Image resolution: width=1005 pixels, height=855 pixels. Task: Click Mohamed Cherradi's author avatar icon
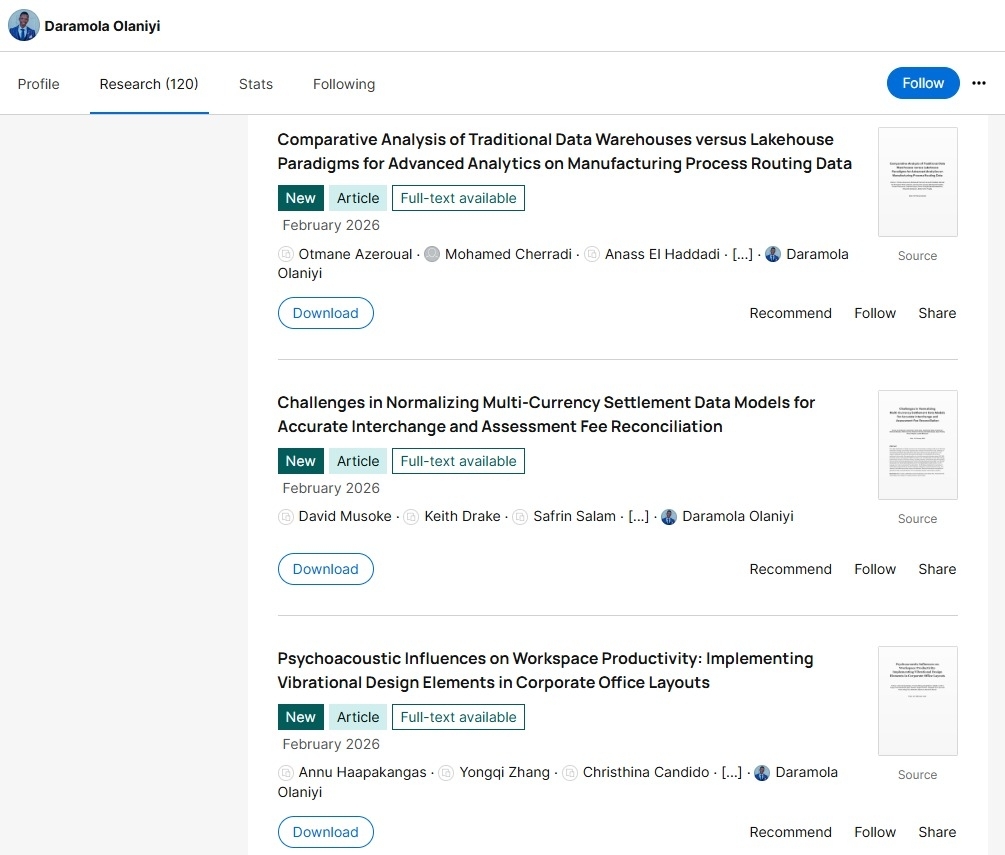[432, 254]
